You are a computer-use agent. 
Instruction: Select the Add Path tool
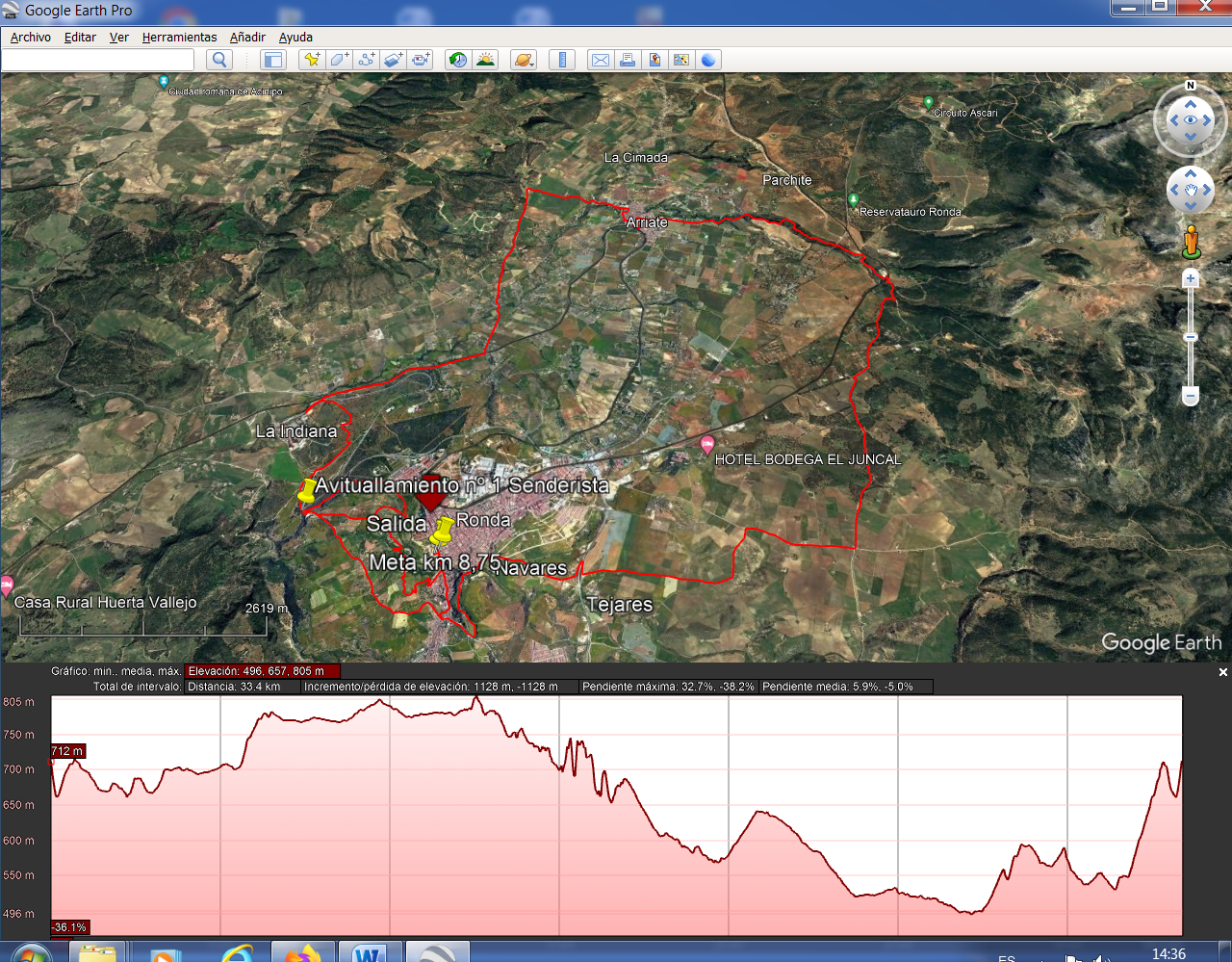[x=367, y=60]
